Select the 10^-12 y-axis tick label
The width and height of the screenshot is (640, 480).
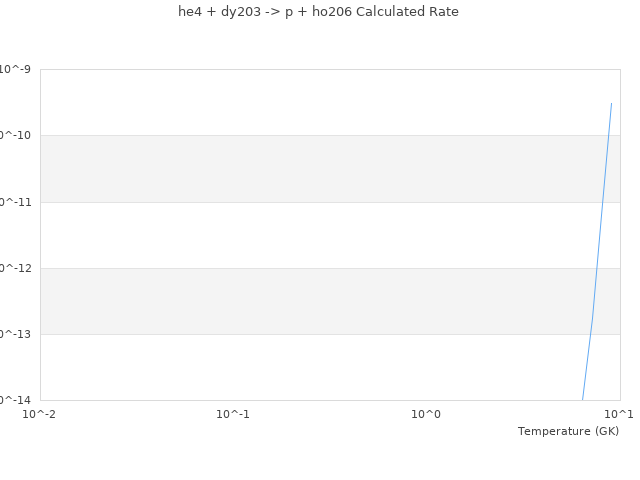16,268
